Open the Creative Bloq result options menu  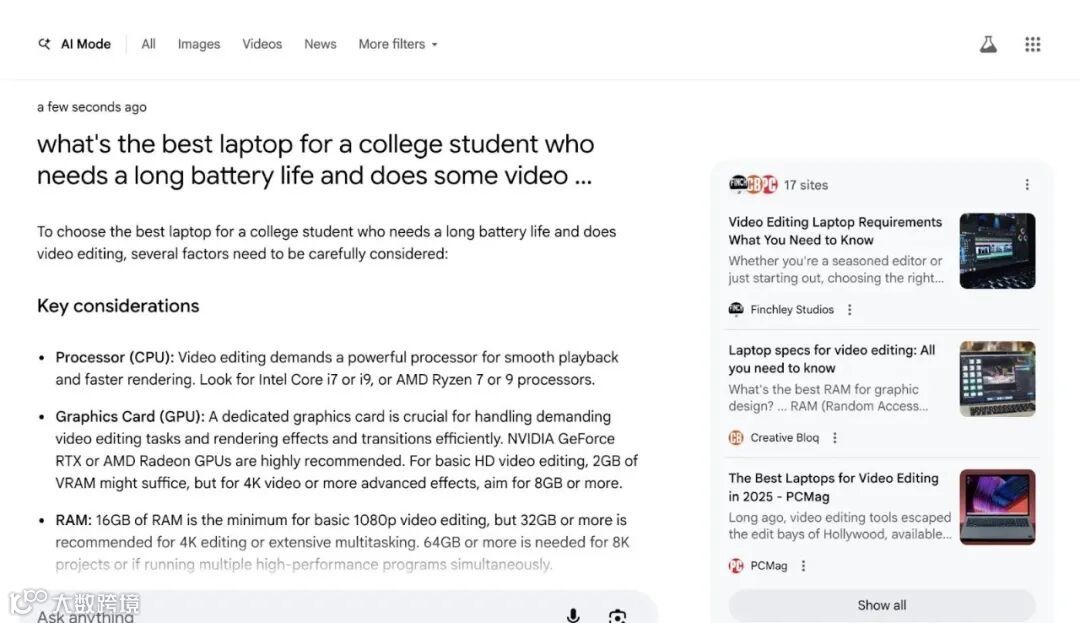[x=835, y=438]
